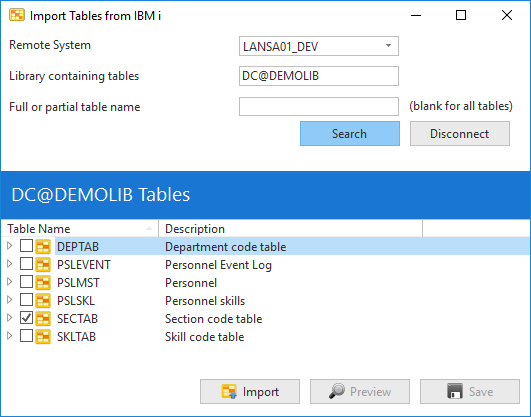Click the Search button
531x417 pixels.
tap(350, 133)
